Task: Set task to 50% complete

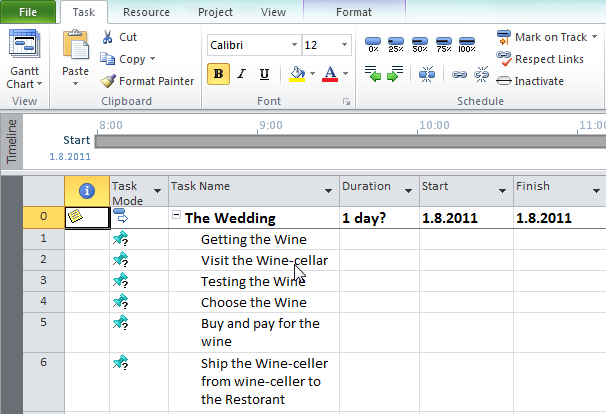Action: (x=419, y=45)
